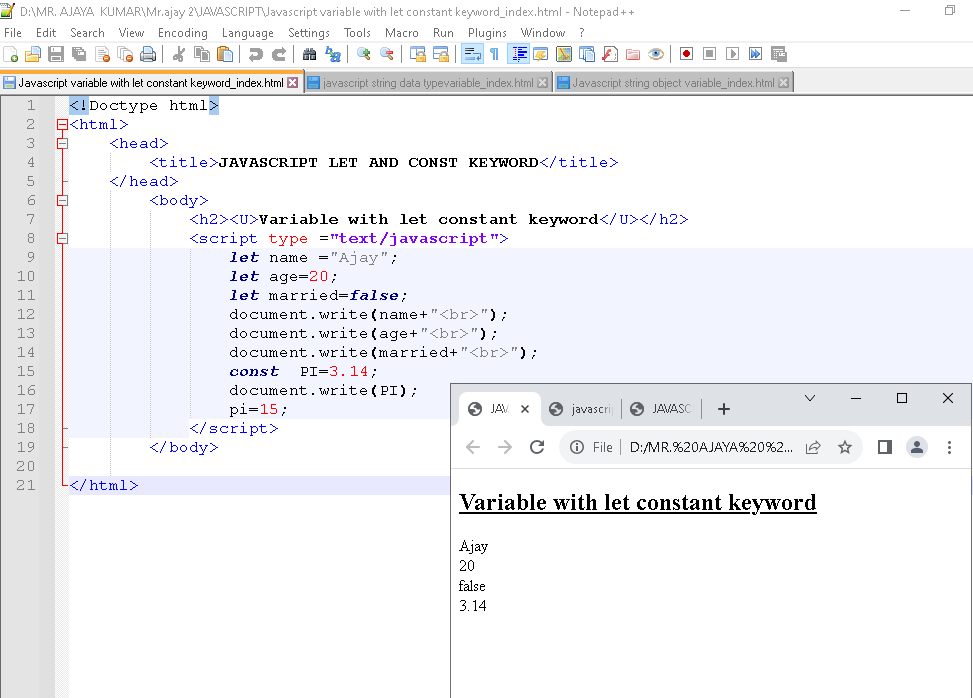
Task: Collapse the body fold marker on line 6
Action: click(62, 200)
